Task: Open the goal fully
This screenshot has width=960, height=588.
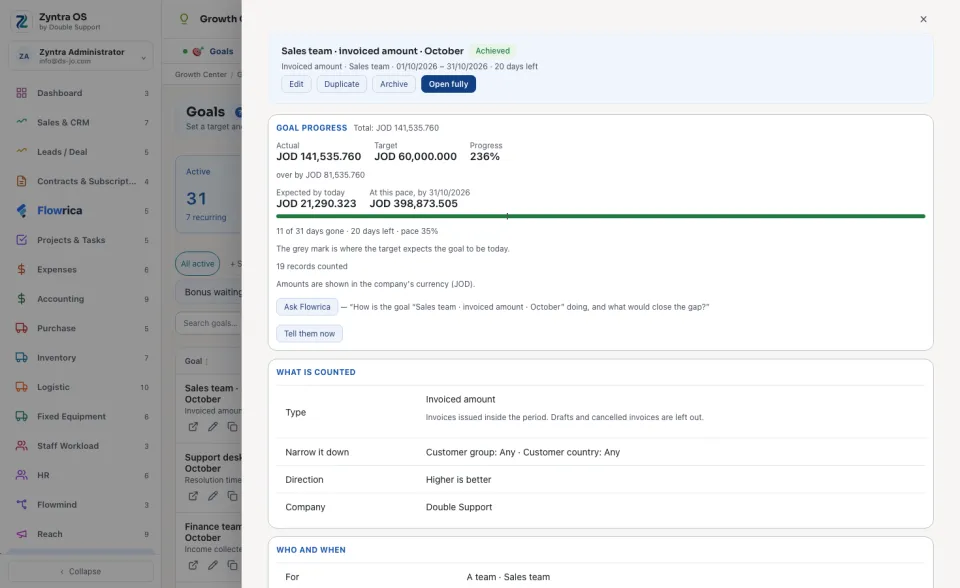Action: point(448,84)
